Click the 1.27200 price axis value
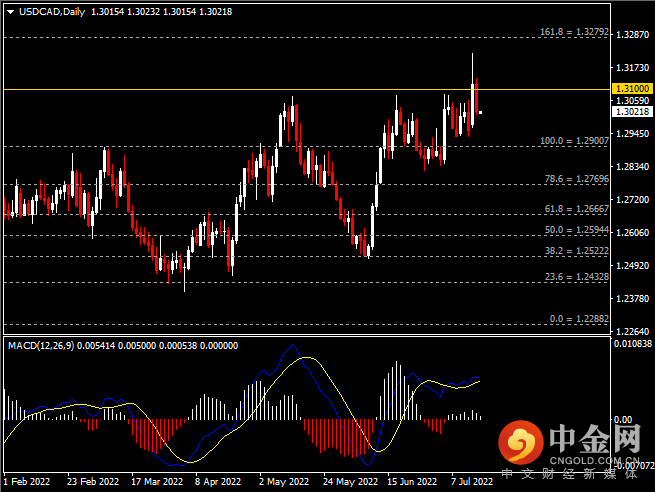Screen dimensions: 655x492 pos(632,200)
